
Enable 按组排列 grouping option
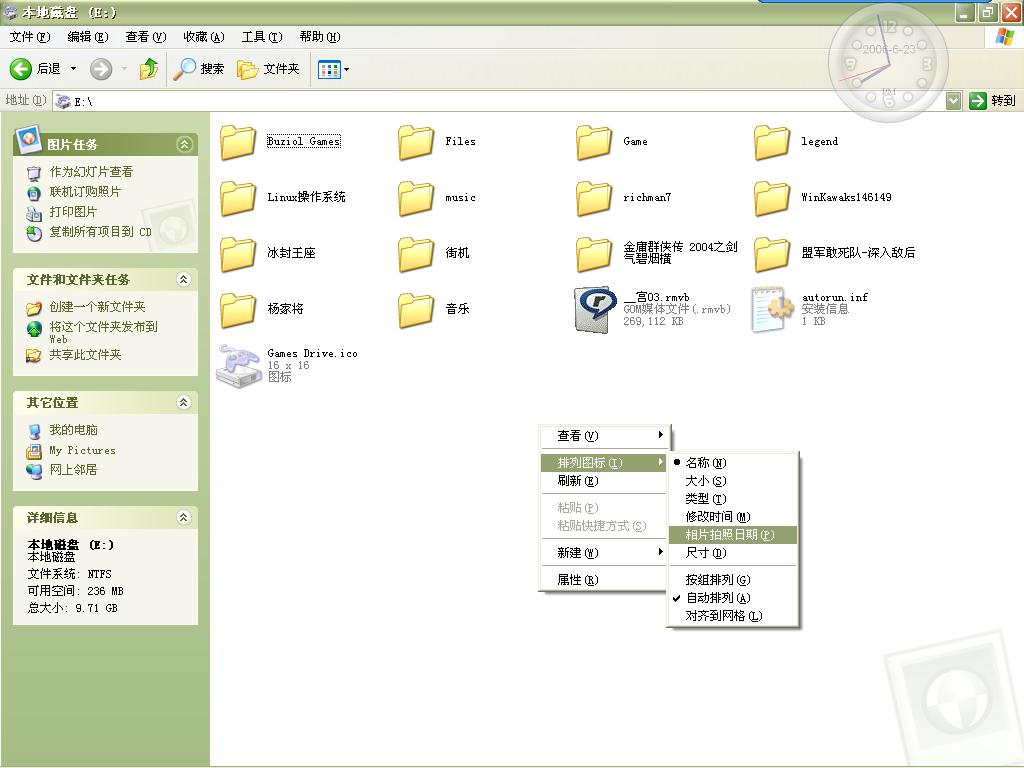tap(732, 580)
